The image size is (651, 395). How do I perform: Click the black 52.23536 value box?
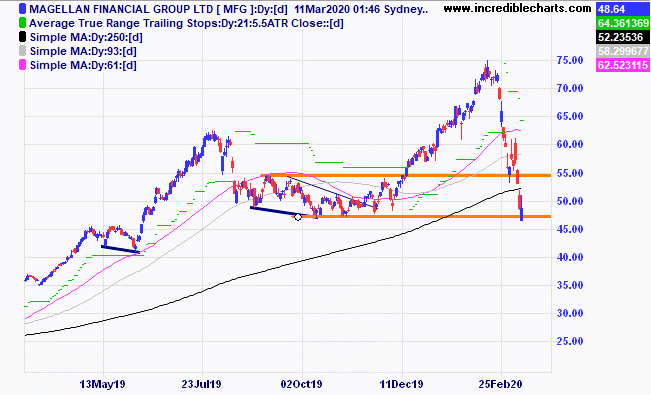point(622,37)
